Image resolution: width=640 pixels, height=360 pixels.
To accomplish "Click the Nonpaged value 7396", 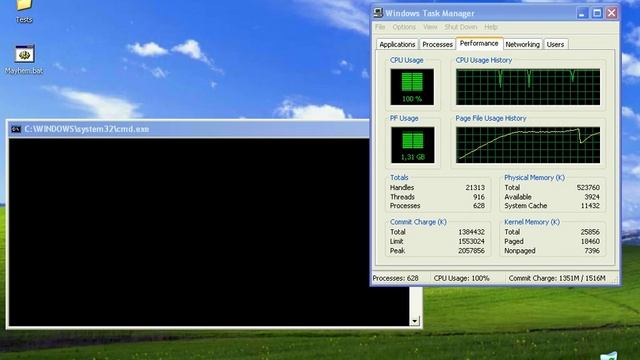I will (x=592, y=251).
